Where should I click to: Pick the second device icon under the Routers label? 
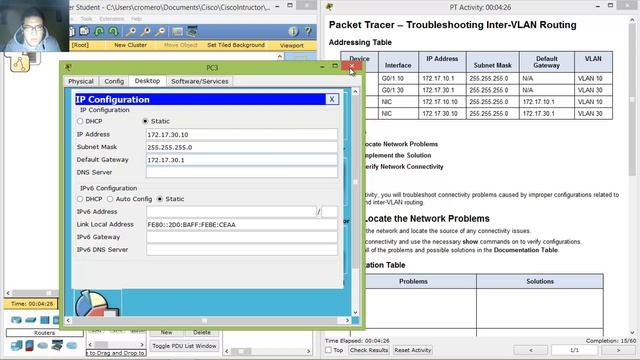click(29, 346)
